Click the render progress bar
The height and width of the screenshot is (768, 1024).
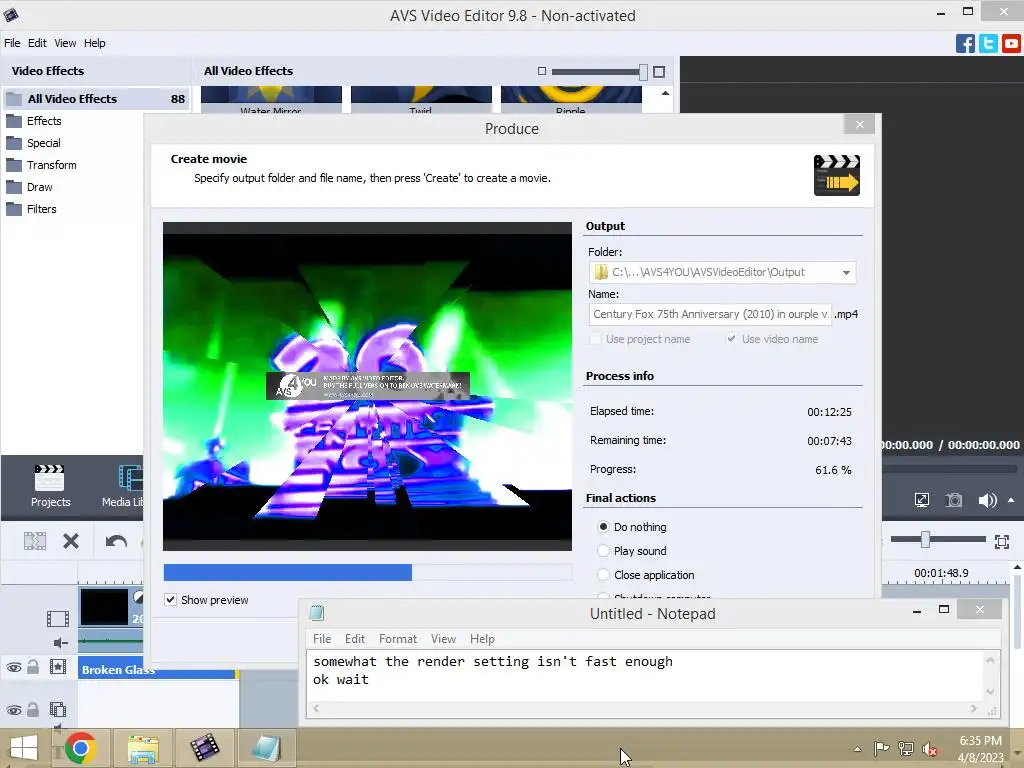[x=368, y=573]
